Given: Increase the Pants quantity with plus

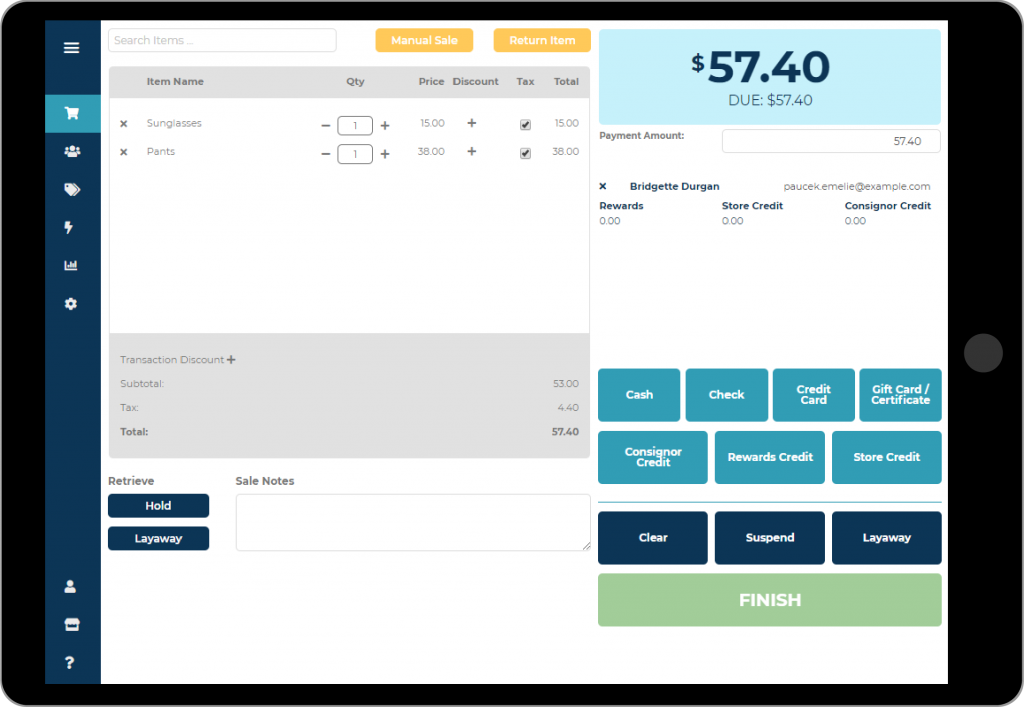Looking at the screenshot, I should [385, 154].
